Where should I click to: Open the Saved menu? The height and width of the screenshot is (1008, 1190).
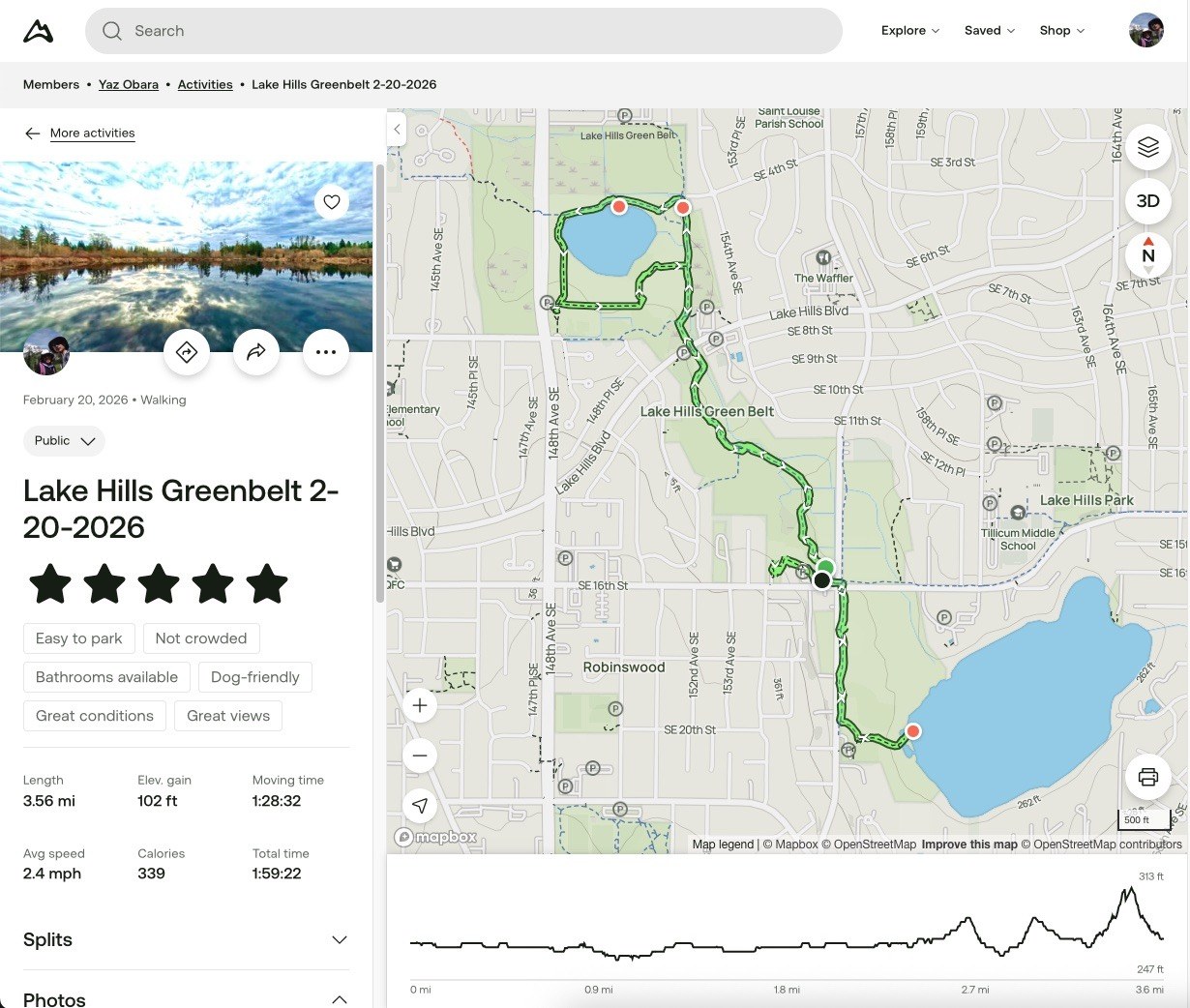tap(989, 31)
